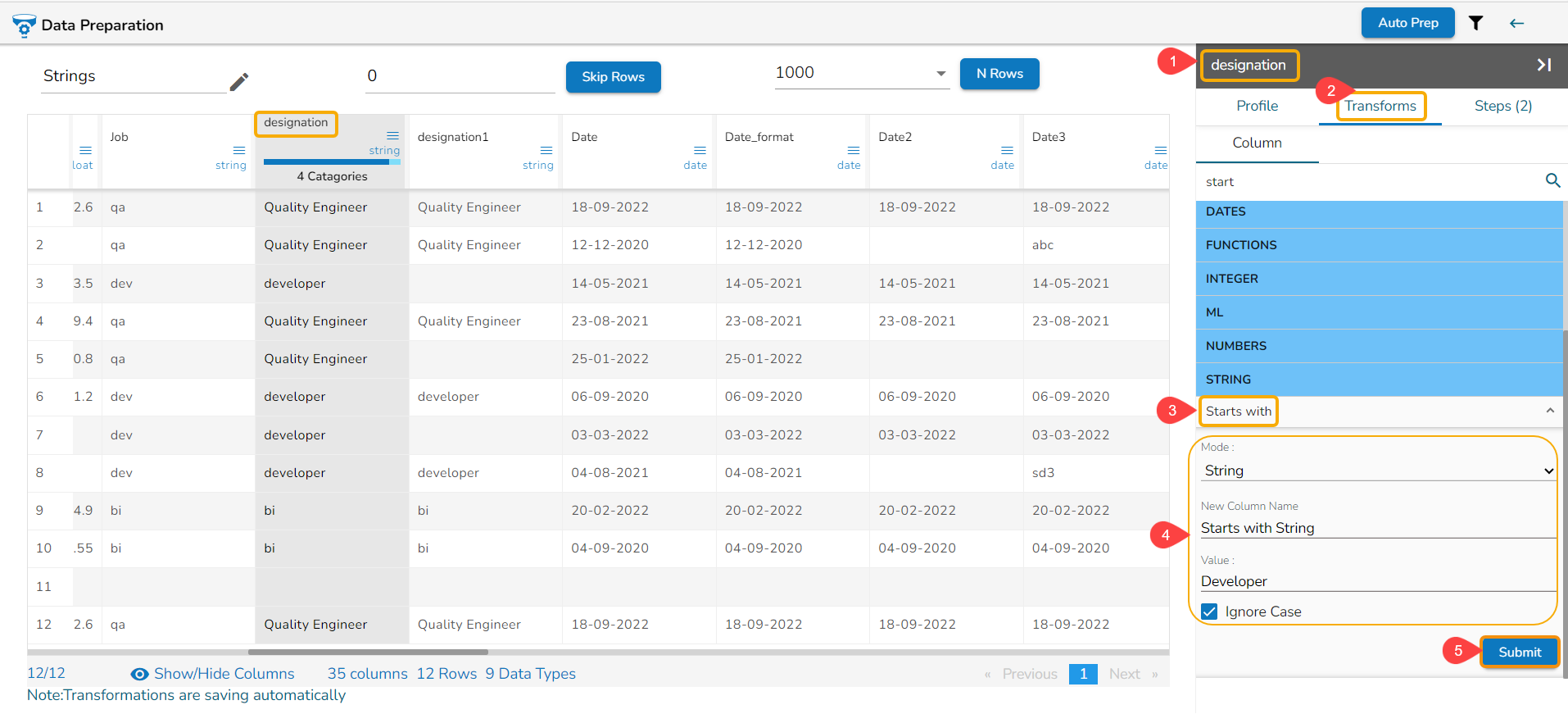Click the 4 Catagories label
1568x714 pixels.
click(332, 176)
